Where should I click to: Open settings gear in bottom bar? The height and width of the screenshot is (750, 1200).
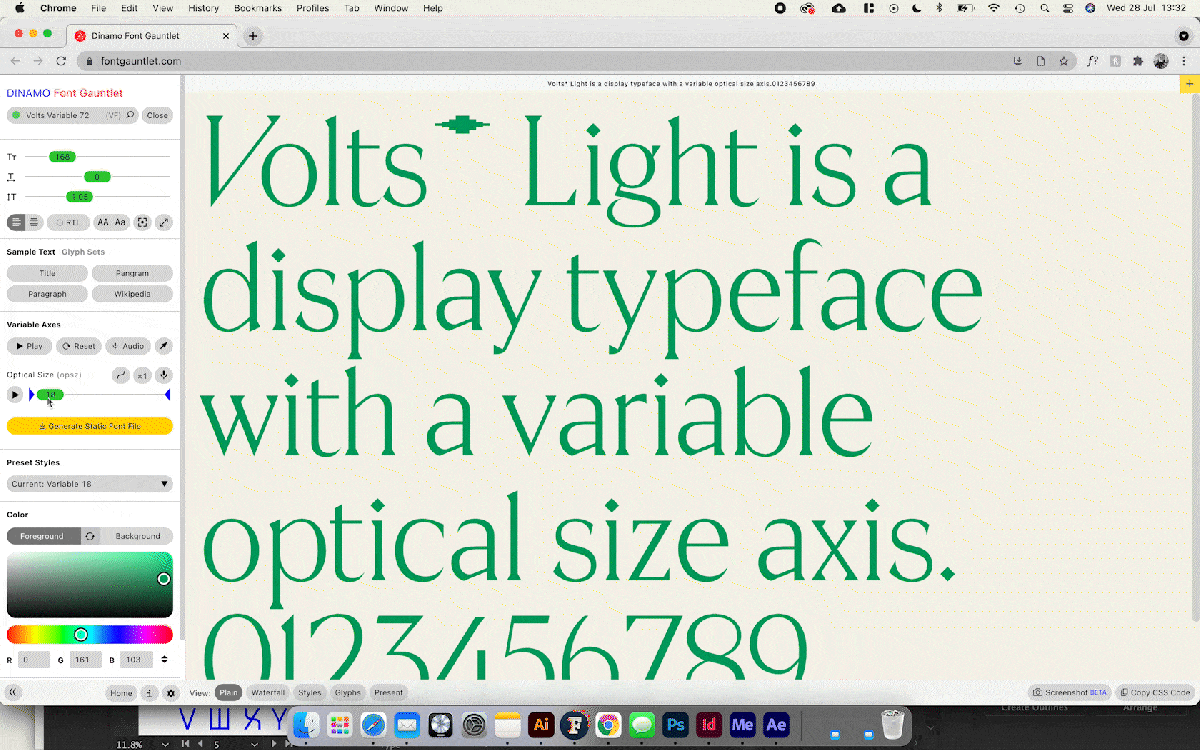171,692
